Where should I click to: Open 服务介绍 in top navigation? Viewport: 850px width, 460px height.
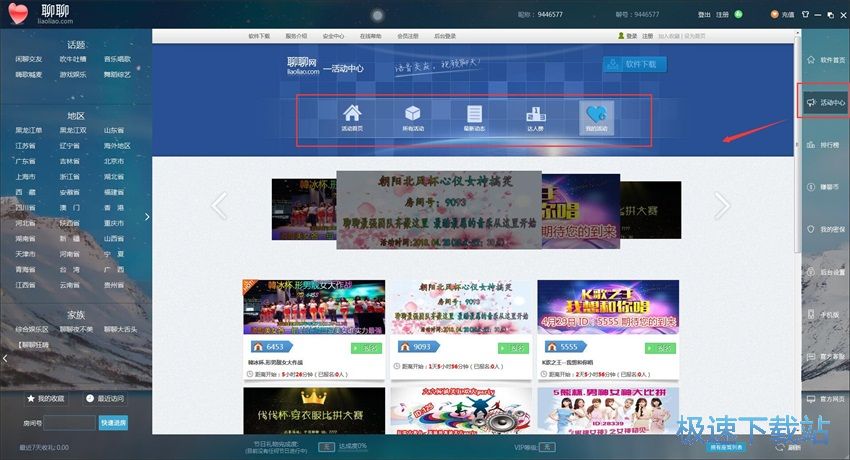296,36
